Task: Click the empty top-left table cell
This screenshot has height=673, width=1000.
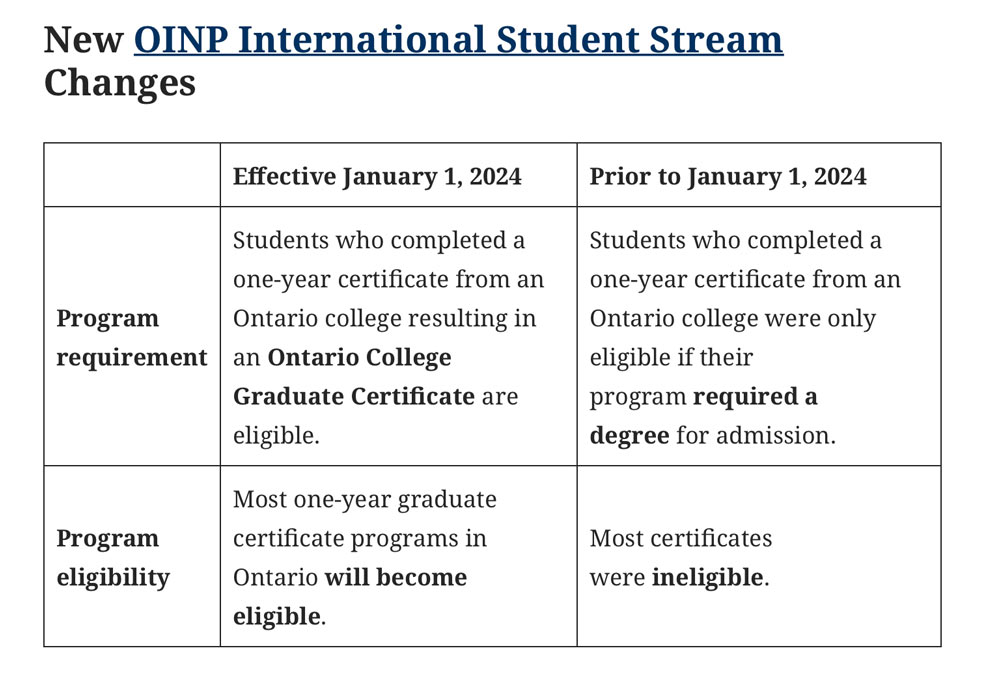Action: [x=132, y=175]
